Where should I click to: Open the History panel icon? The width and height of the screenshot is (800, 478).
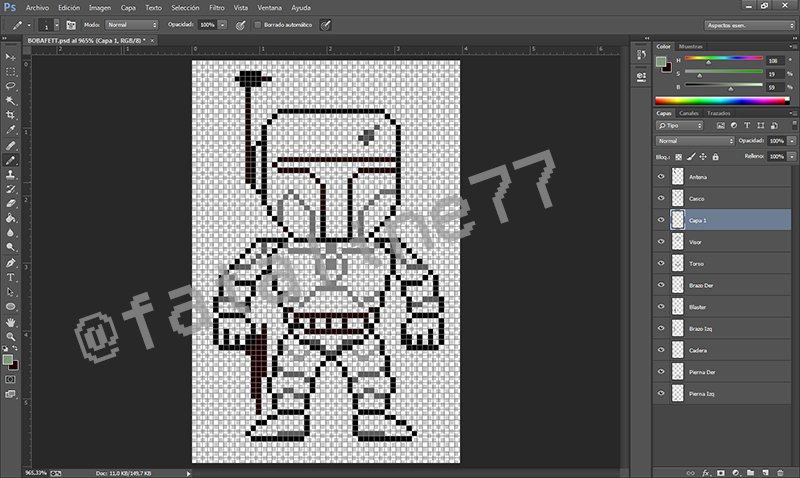point(641,55)
